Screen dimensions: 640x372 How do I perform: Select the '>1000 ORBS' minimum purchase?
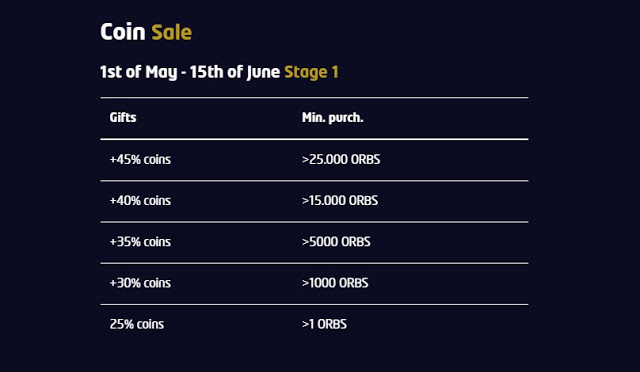pyautogui.click(x=335, y=283)
